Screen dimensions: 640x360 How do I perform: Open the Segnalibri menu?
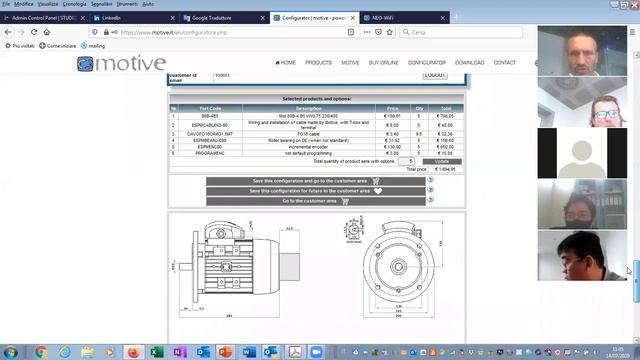click(x=101, y=4)
